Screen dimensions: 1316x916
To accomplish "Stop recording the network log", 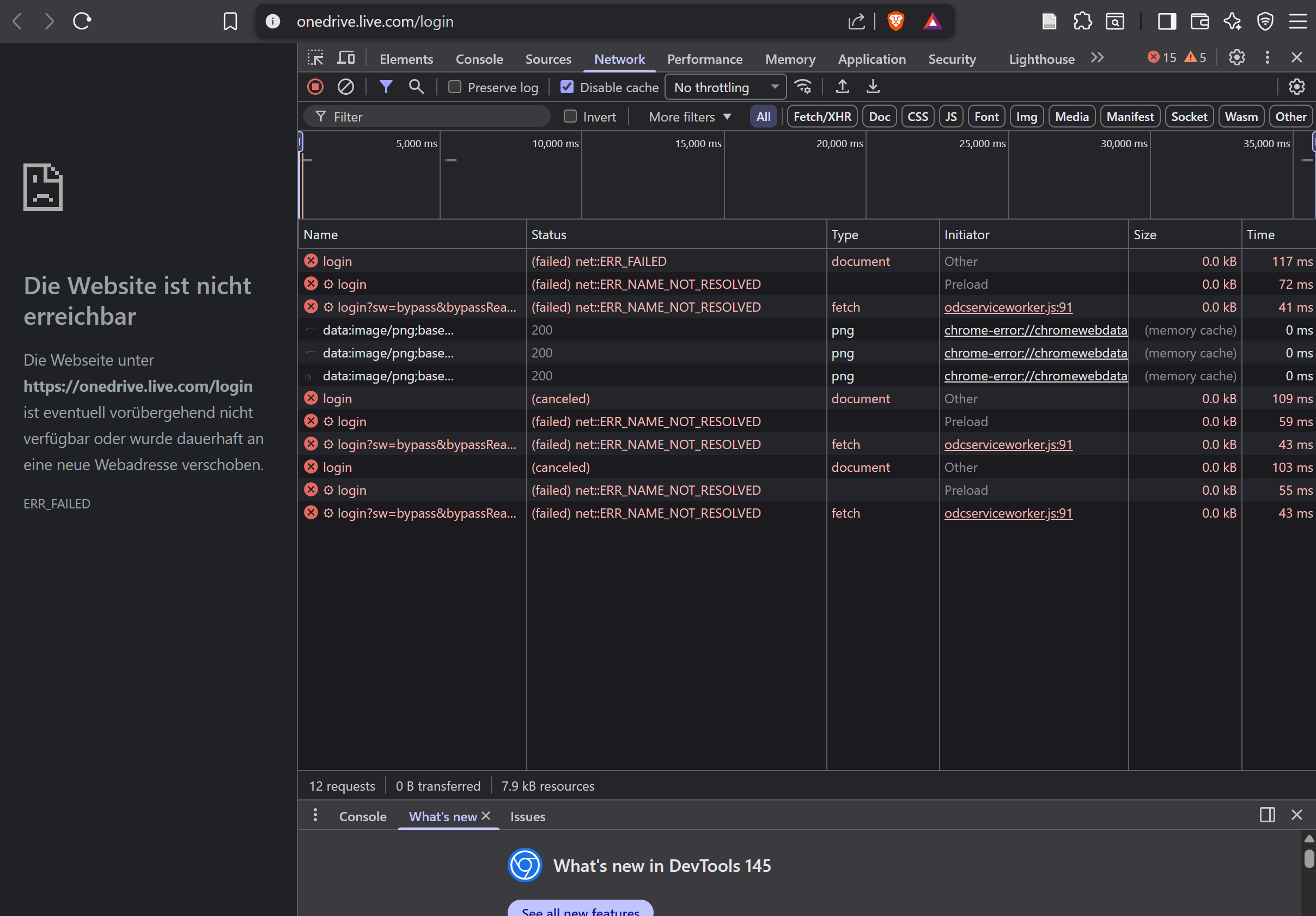I will tap(315, 87).
